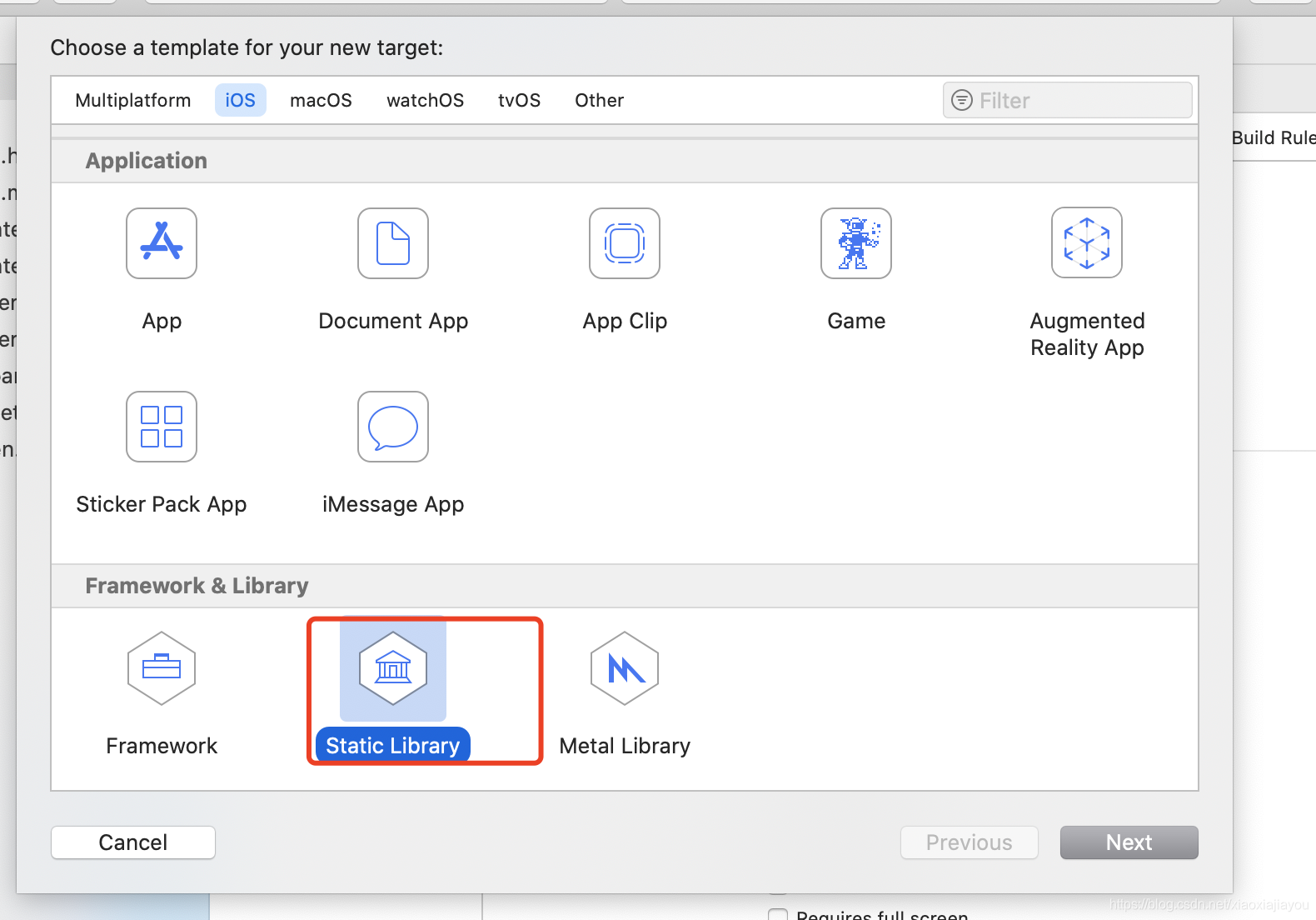
Task: Click the App template label
Action: [x=162, y=322]
